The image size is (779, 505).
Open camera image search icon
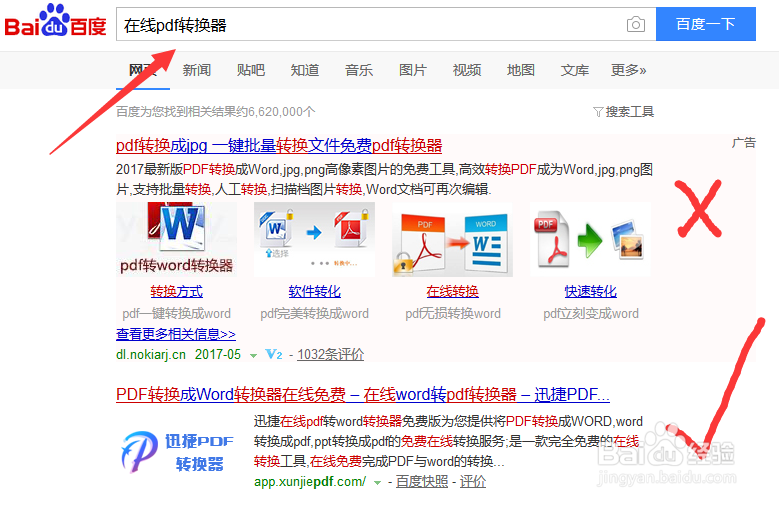pos(635,24)
